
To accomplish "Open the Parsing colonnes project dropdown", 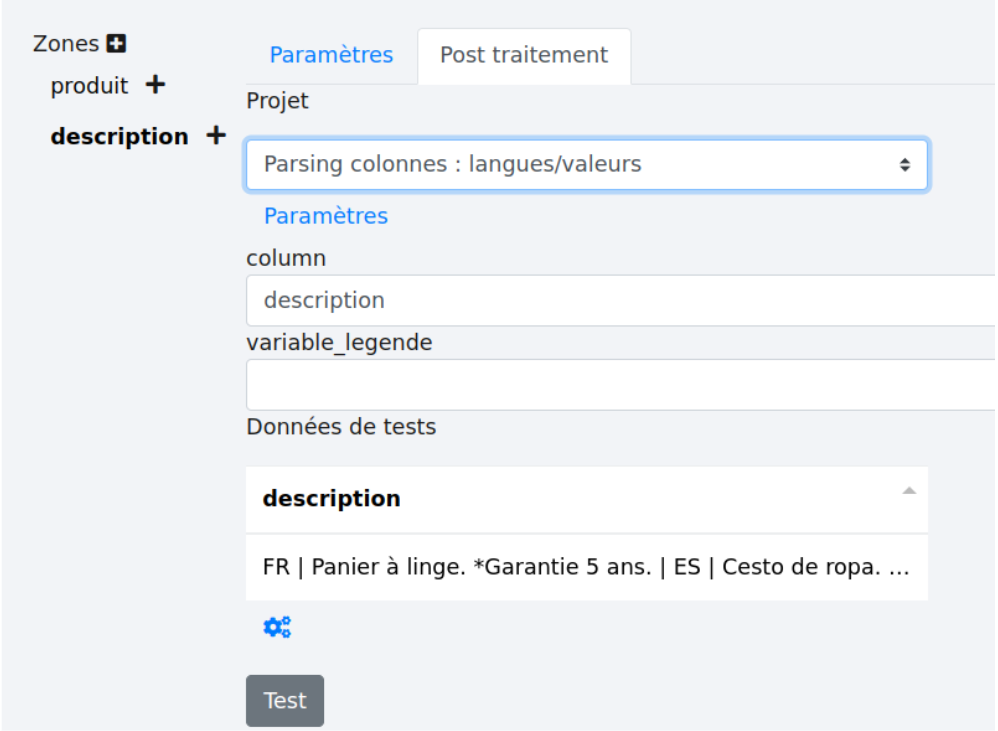I will pos(586,164).
